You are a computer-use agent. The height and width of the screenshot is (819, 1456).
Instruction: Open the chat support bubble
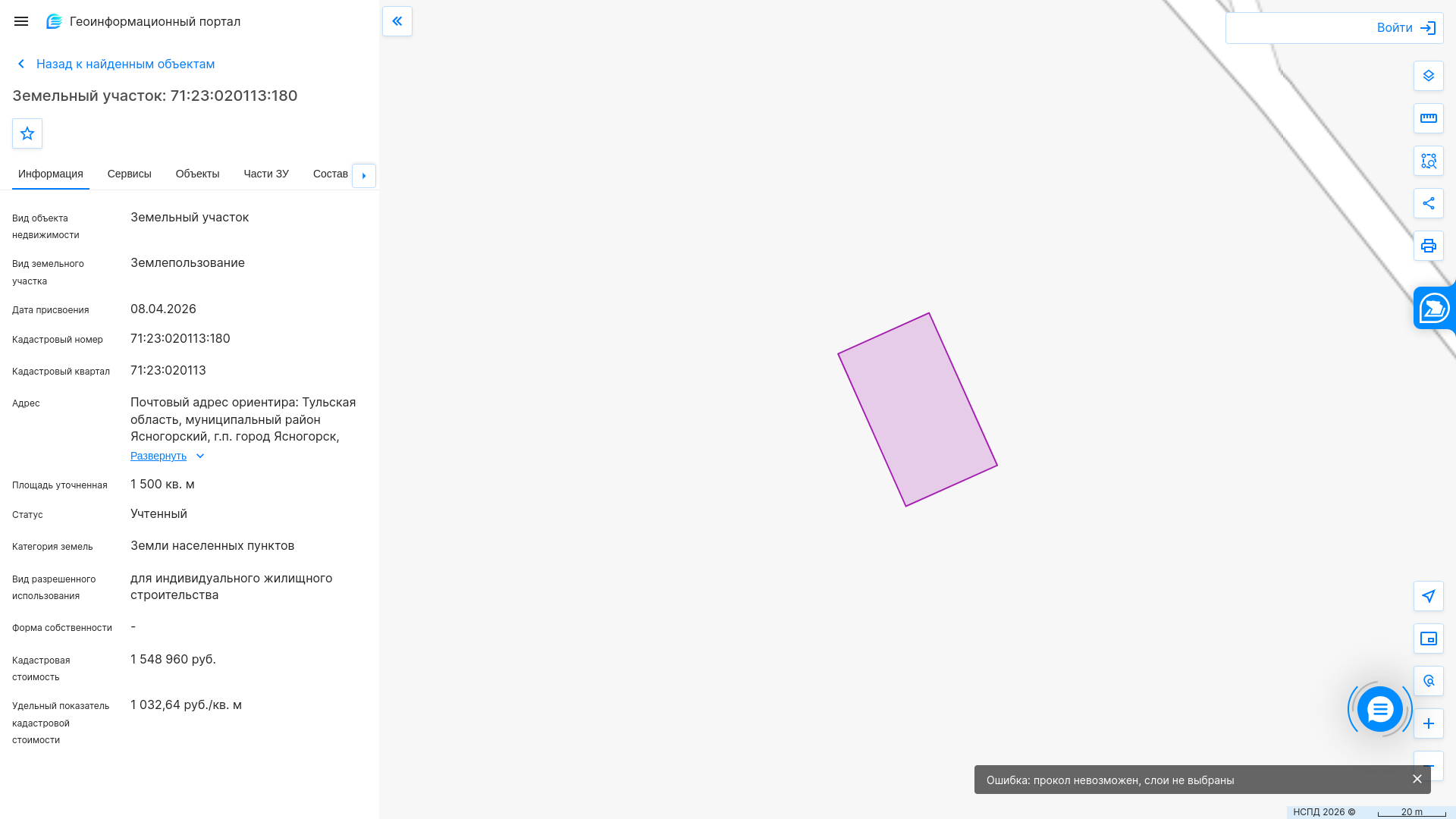coord(1380,709)
